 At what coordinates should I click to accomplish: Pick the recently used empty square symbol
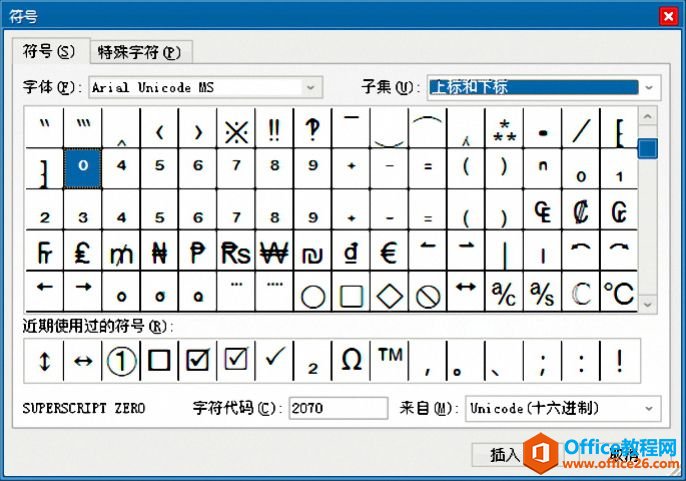point(159,361)
